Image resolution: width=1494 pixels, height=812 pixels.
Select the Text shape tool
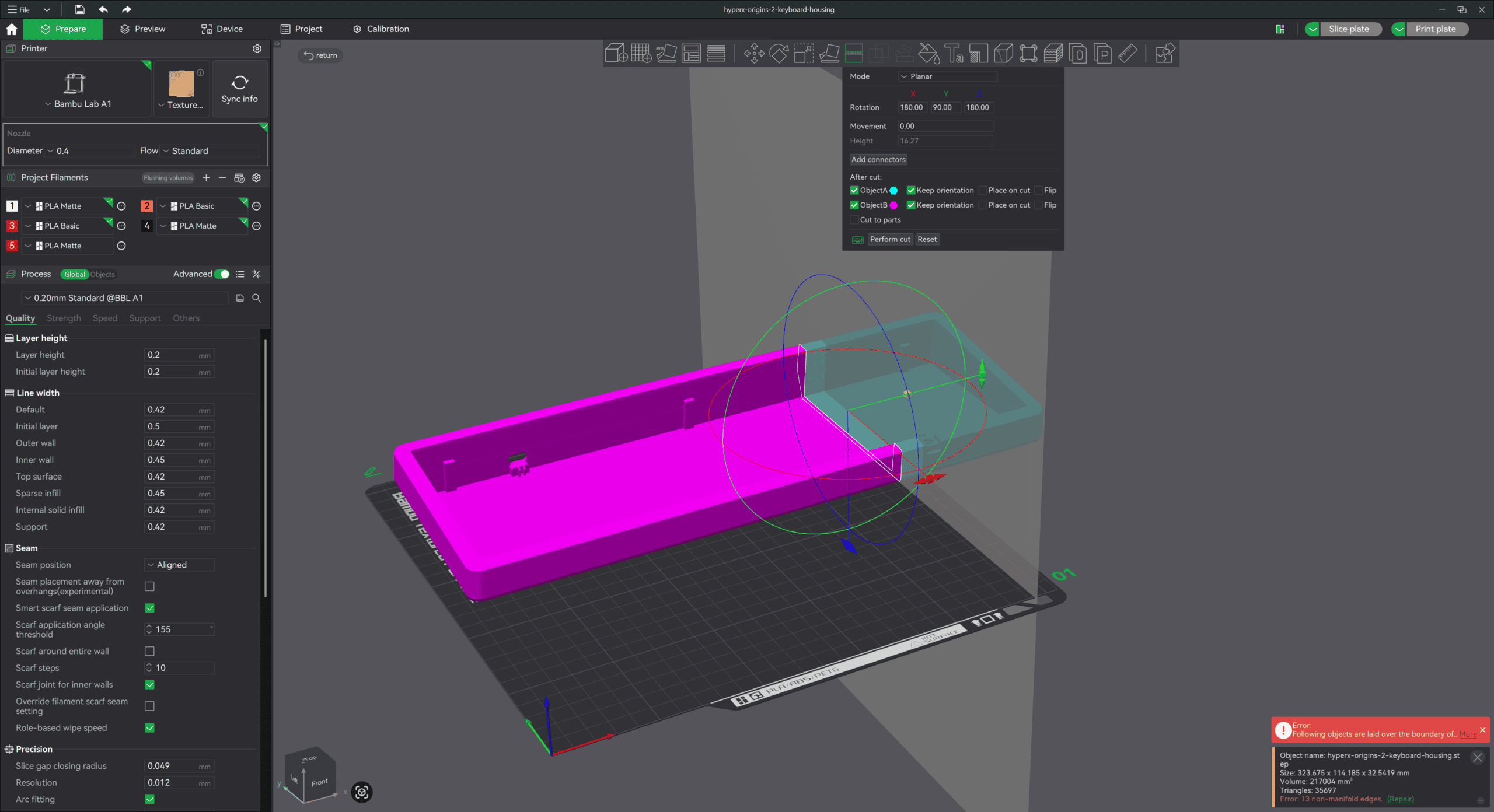pyautogui.click(x=954, y=54)
